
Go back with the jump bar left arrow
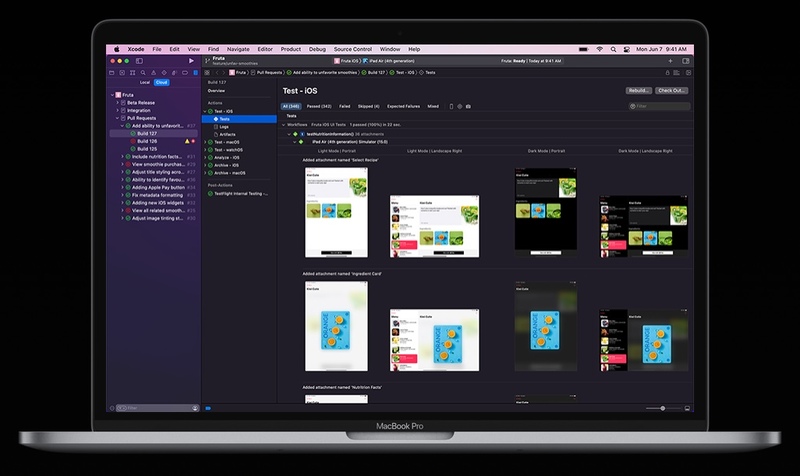(217, 72)
